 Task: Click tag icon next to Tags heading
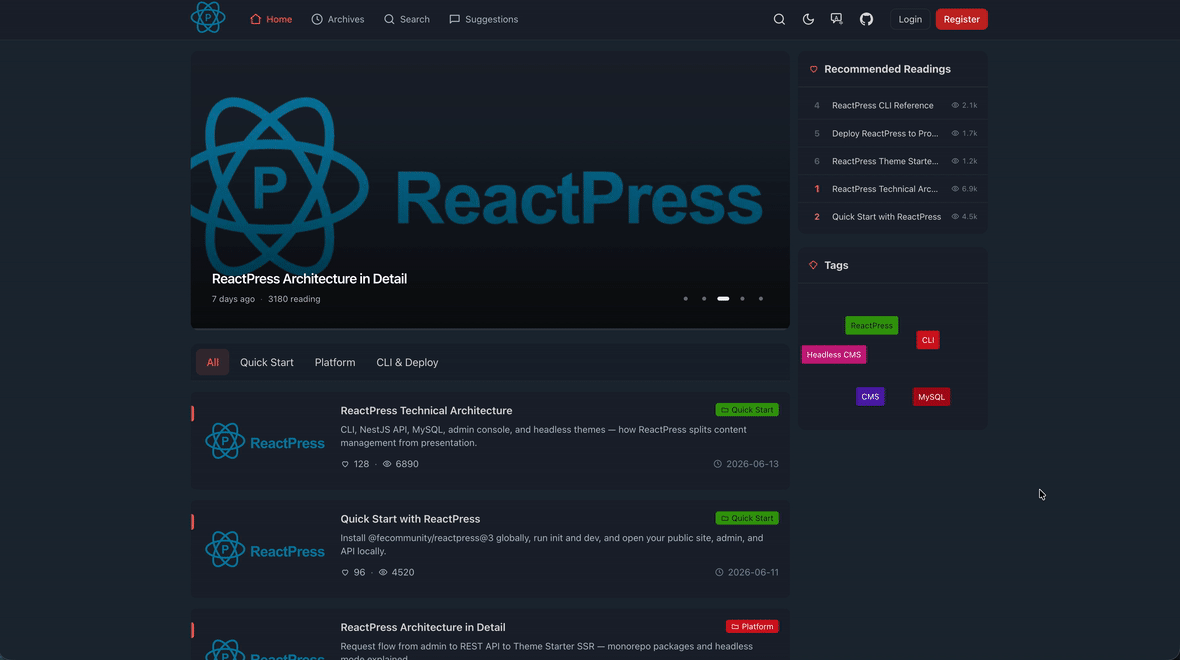click(813, 265)
